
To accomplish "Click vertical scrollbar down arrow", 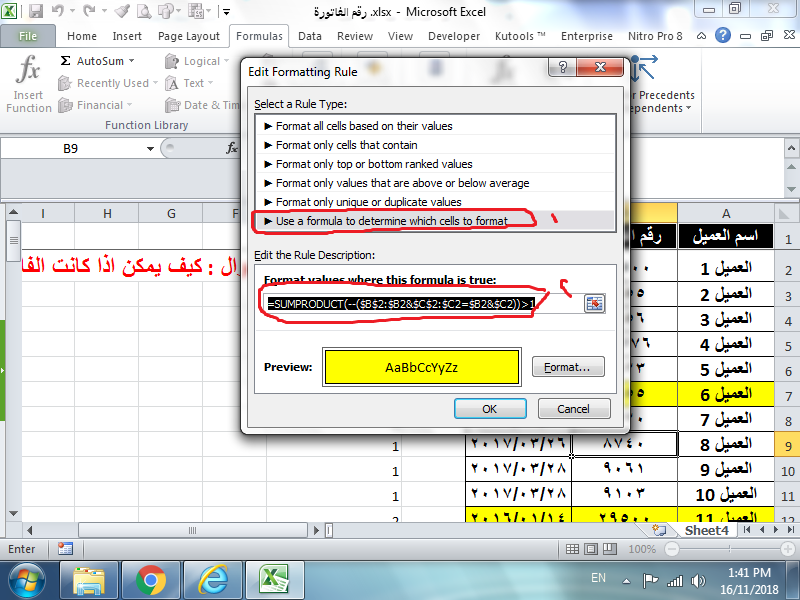I will pos(13,513).
